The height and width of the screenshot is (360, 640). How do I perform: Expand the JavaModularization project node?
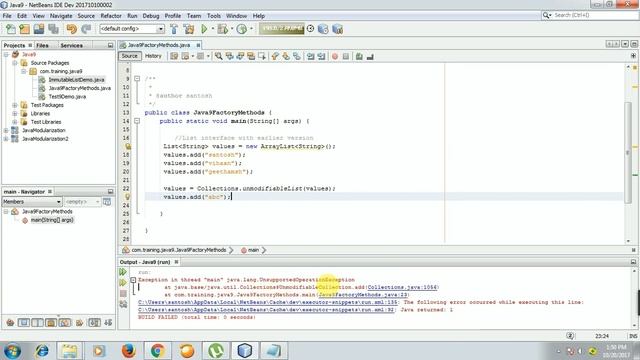click(x=6, y=130)
